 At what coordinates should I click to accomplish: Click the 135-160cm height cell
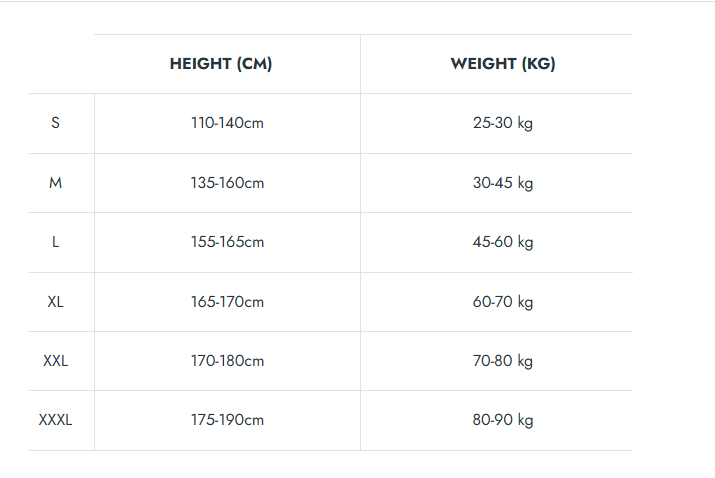coord(227,183)
